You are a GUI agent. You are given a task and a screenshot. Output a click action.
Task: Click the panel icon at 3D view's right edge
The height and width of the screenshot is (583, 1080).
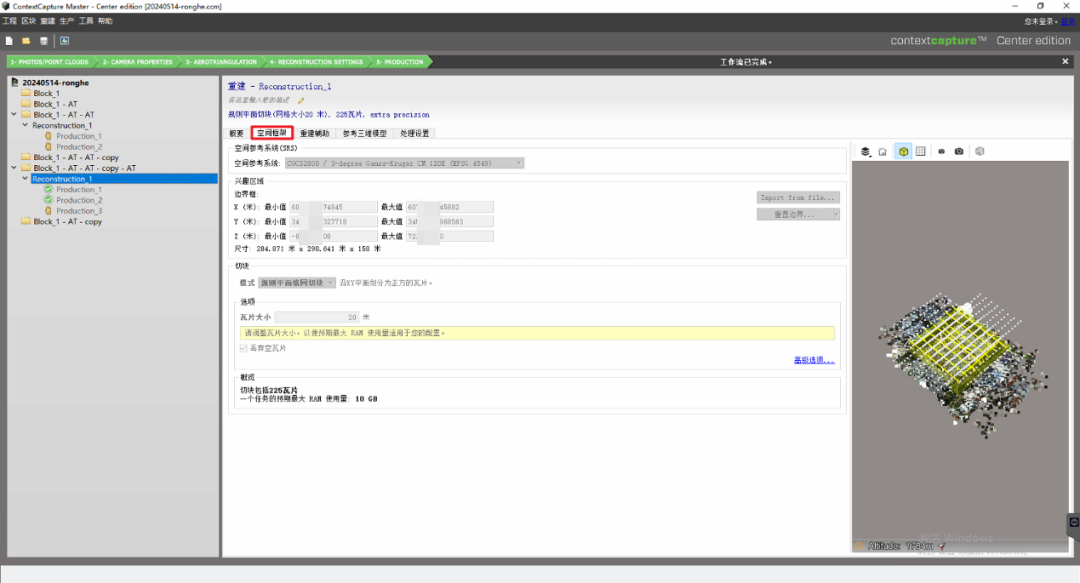coord(1074,523)
